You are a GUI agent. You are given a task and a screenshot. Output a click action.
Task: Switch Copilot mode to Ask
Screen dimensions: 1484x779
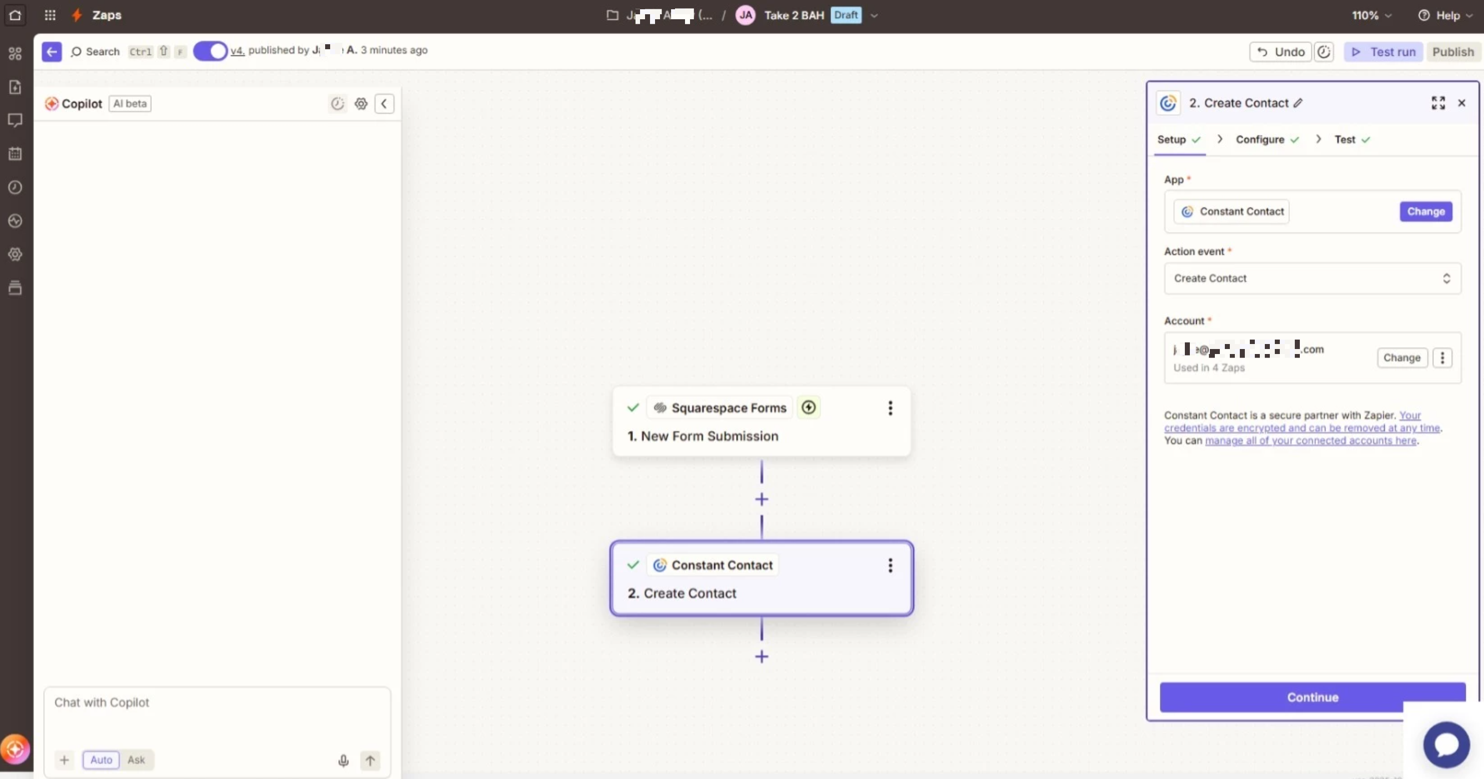click(x=136, y=760)
